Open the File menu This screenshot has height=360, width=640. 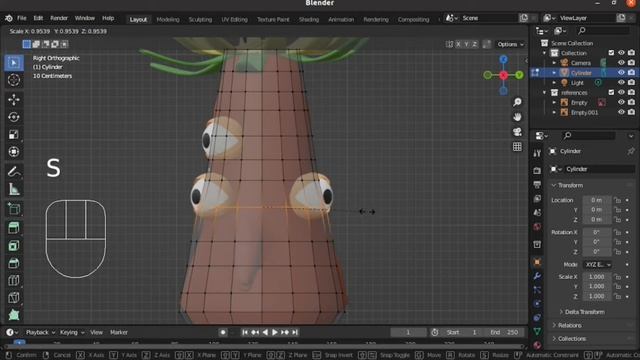[22, 18]
